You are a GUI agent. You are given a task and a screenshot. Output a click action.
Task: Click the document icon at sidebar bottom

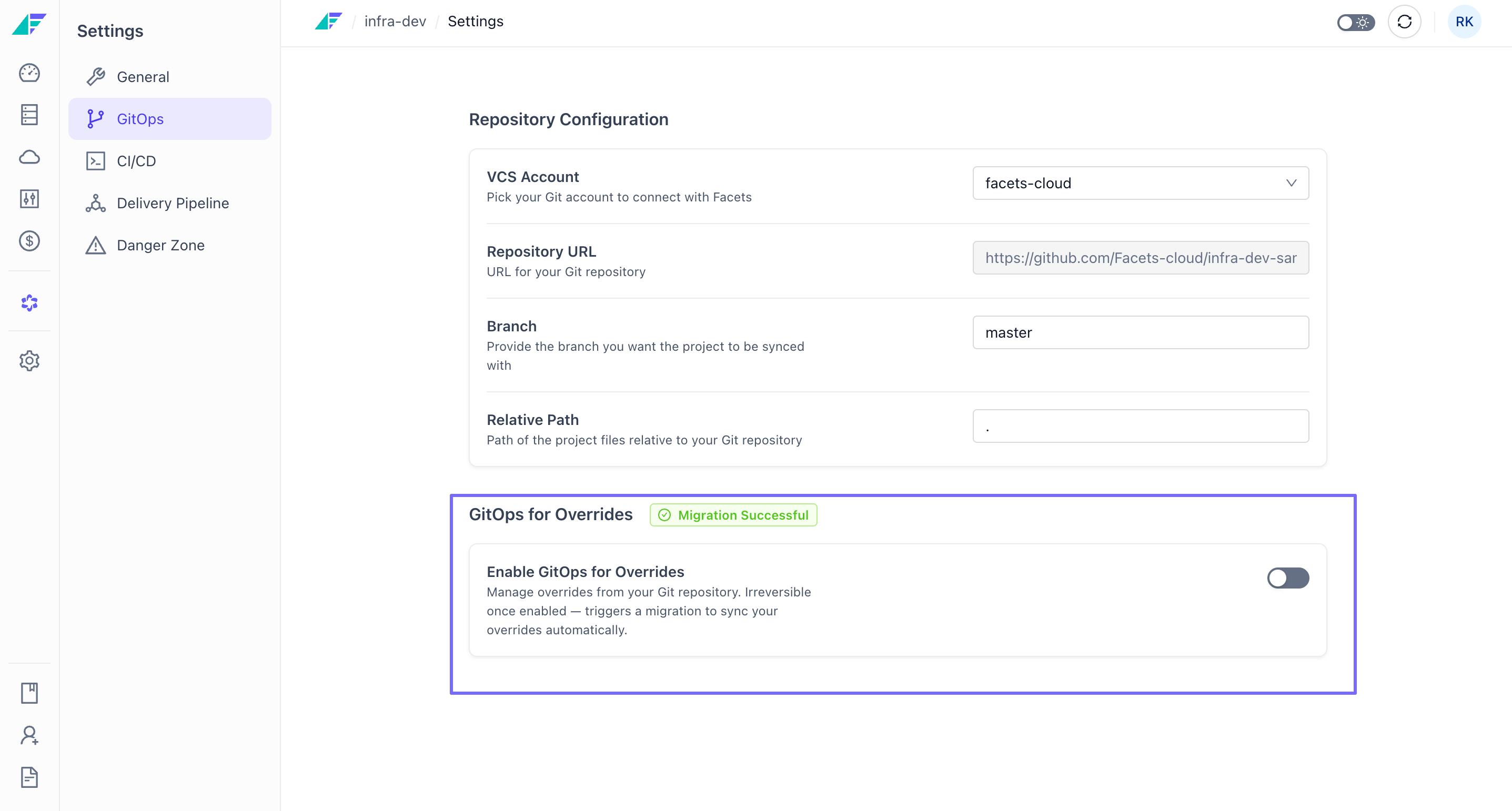(29, 777)
